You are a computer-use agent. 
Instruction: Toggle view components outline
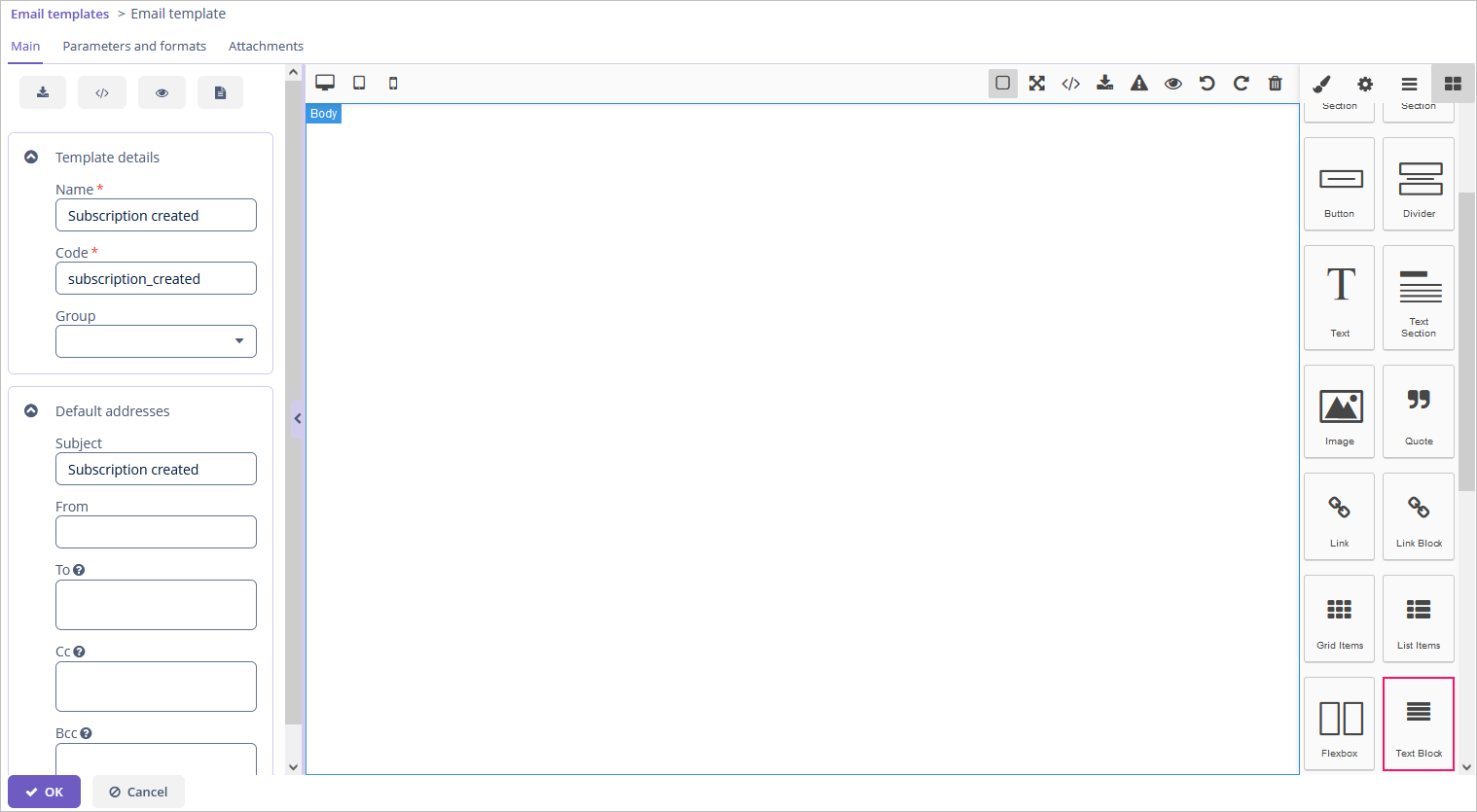pyautogui.click(x=1003, y=84)
